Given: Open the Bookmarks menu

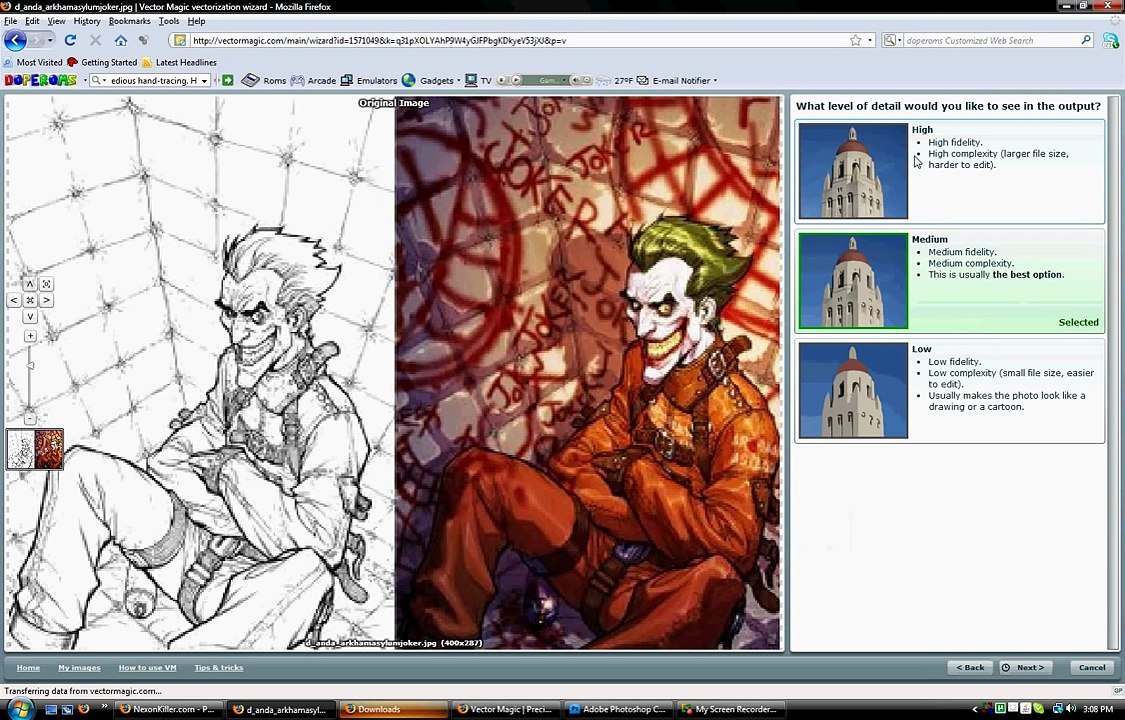Looking at the screenshot, I should tap(129, 21).
